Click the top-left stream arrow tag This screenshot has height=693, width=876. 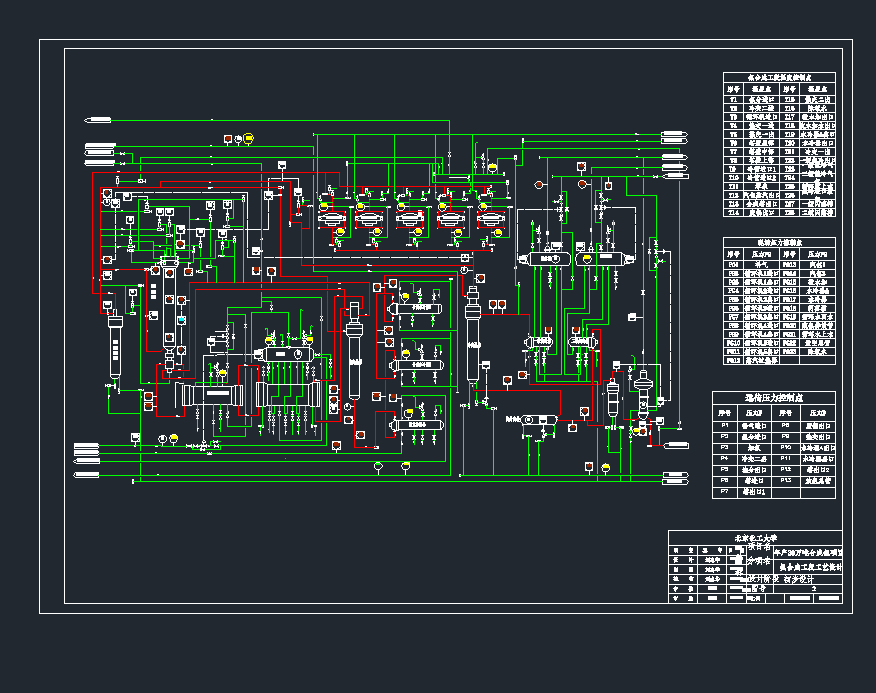[x=97, y=121]
